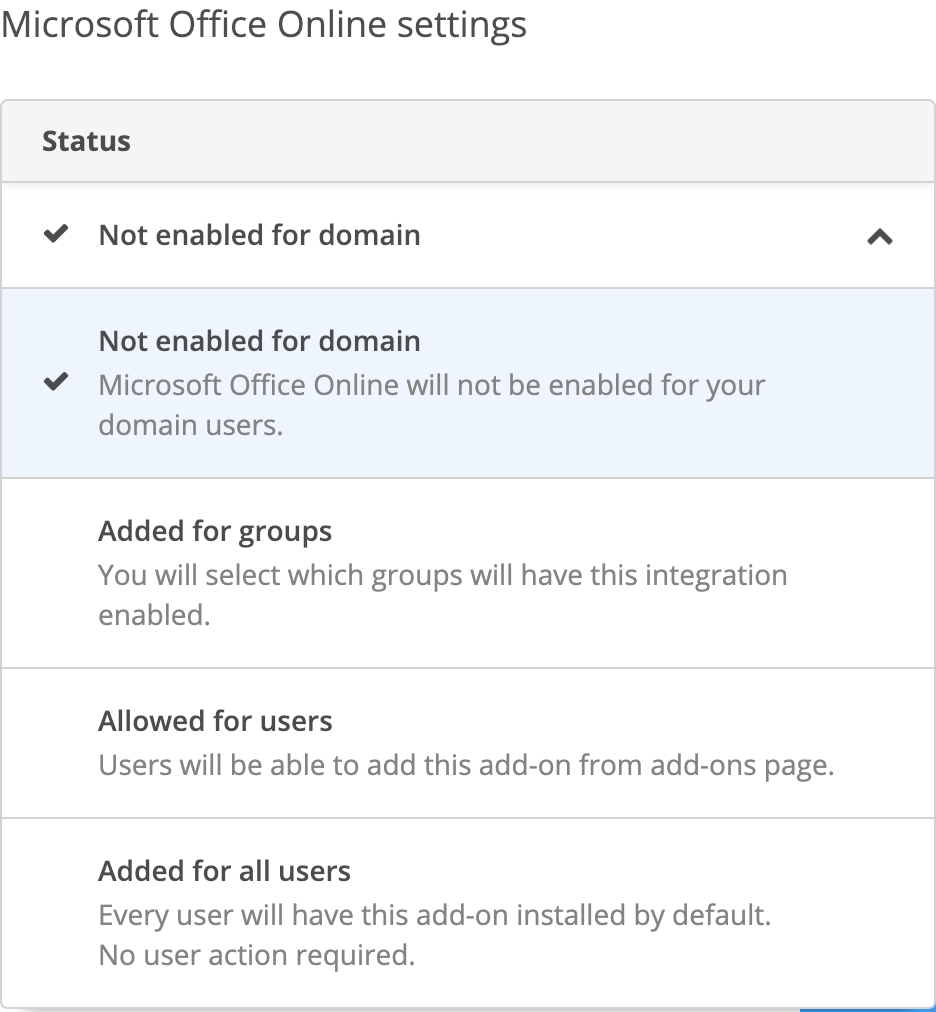Click the checkmark inside the highlighted option
Screen dimensions: 936x1012
pyautogui.click(x=57, y=380)
